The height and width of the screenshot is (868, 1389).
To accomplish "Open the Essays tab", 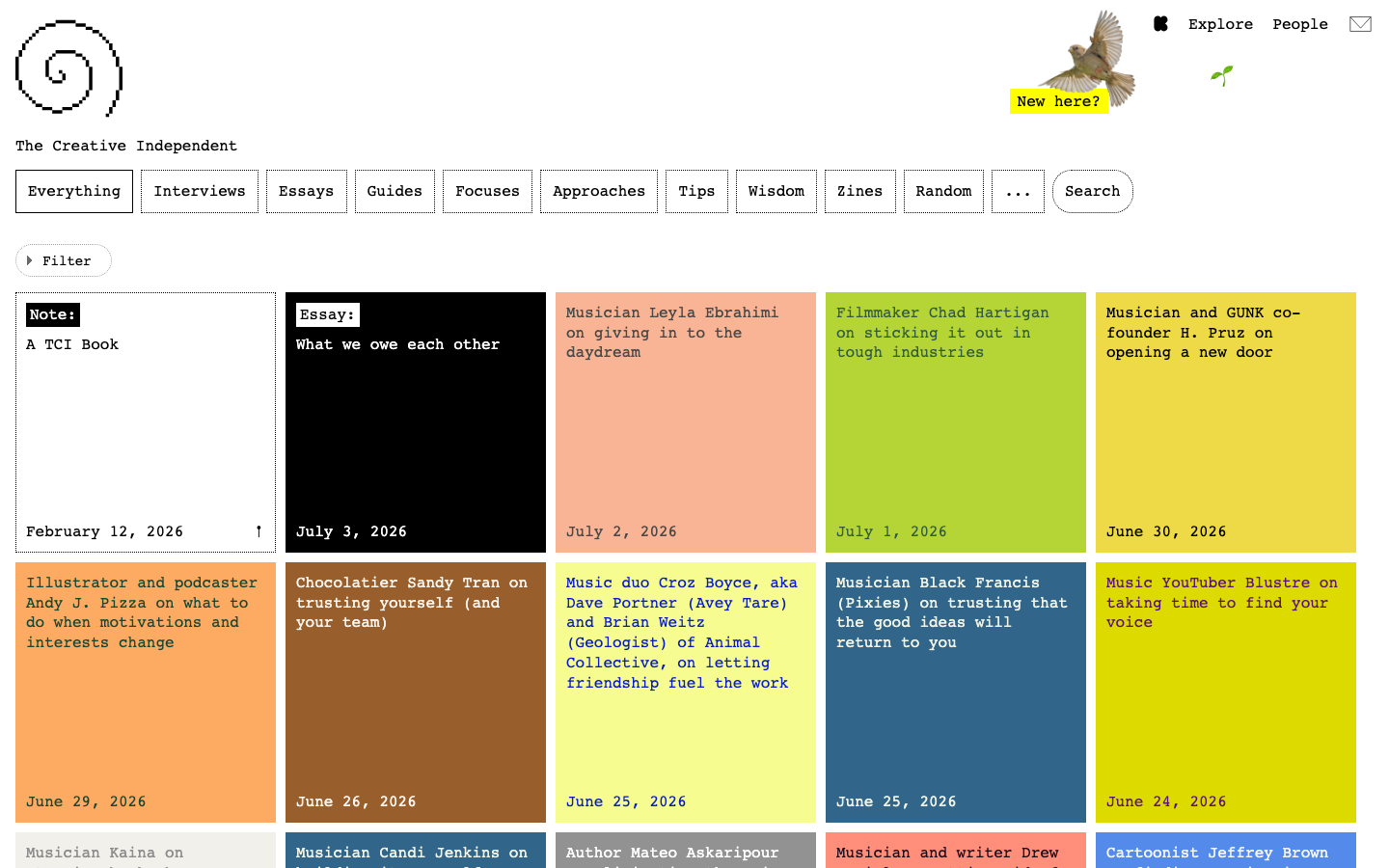I will pos(306,191).
